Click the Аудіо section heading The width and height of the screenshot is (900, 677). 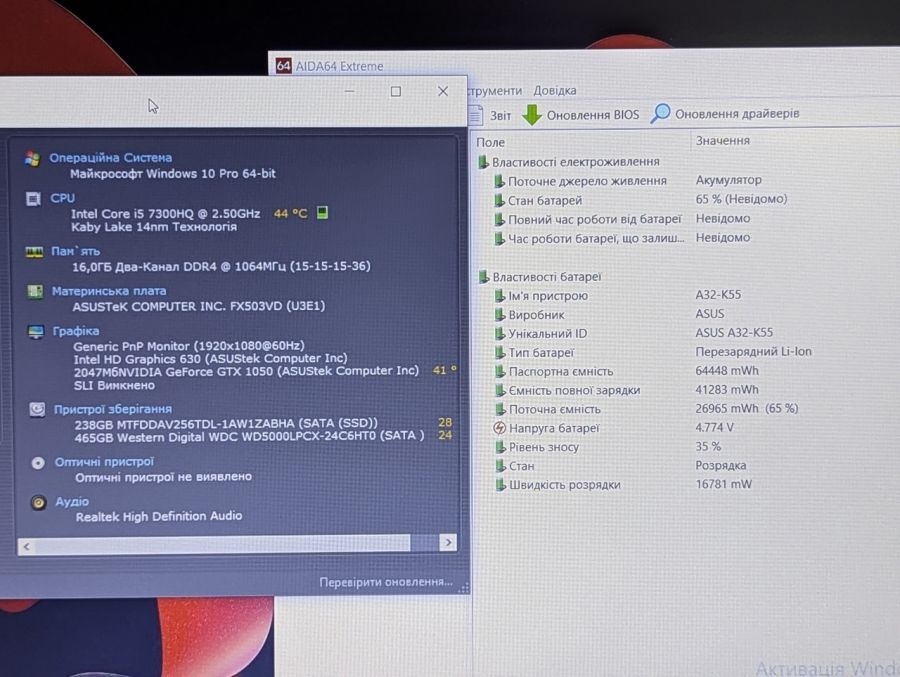[72, 501]
